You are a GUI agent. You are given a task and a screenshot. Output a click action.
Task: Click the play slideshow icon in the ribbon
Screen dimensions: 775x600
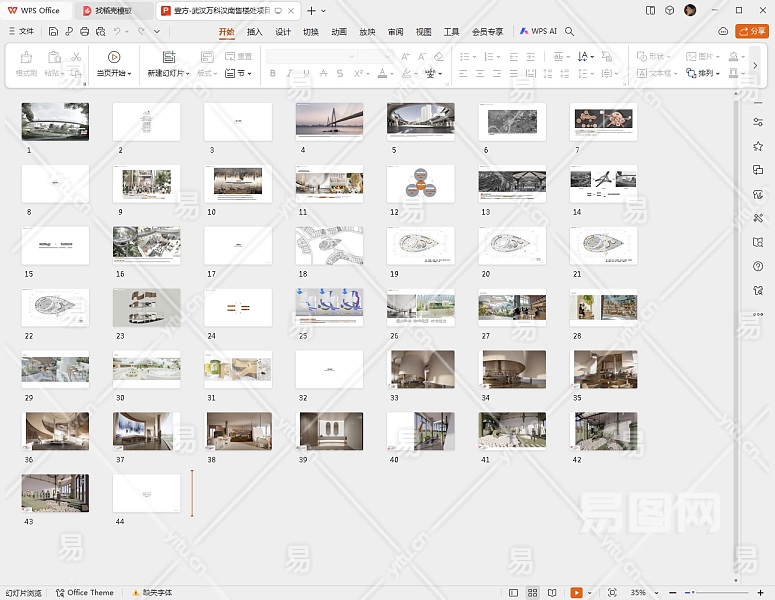(x=113, y=57)
